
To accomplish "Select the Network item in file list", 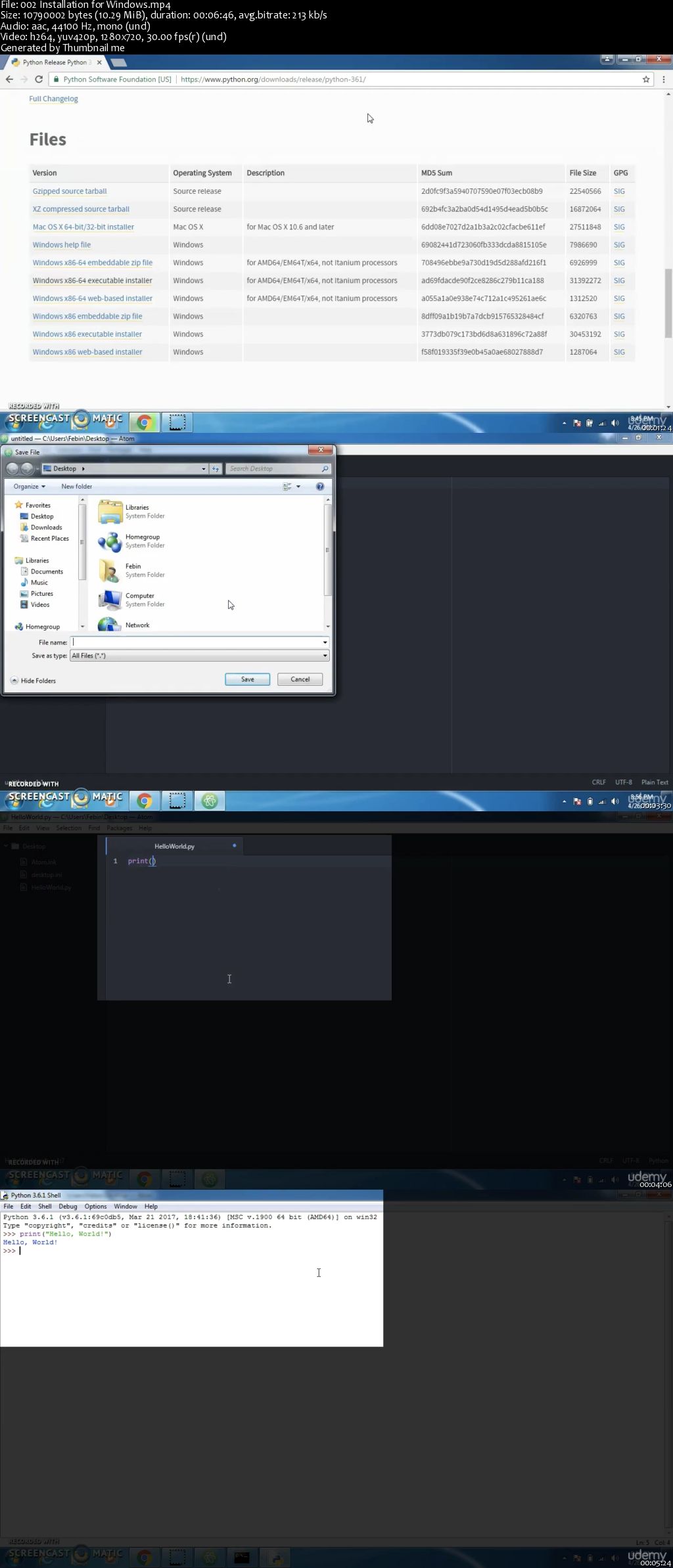I will (x=125, y=624).
